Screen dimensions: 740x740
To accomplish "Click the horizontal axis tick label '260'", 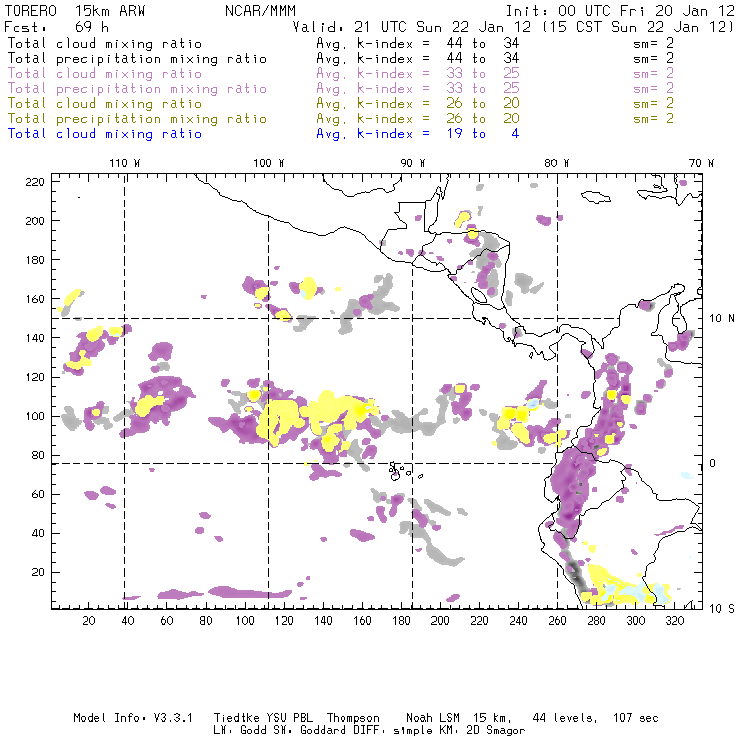I will (x=557, y=621).
